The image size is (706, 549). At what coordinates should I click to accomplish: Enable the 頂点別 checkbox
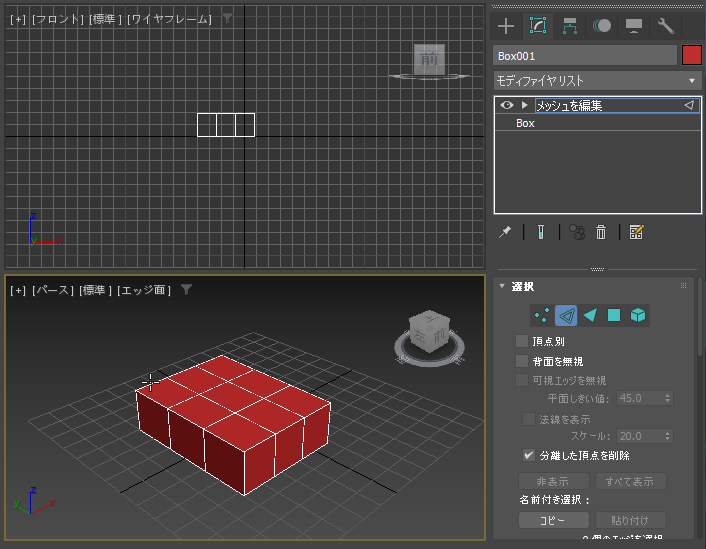coord(522,341)
